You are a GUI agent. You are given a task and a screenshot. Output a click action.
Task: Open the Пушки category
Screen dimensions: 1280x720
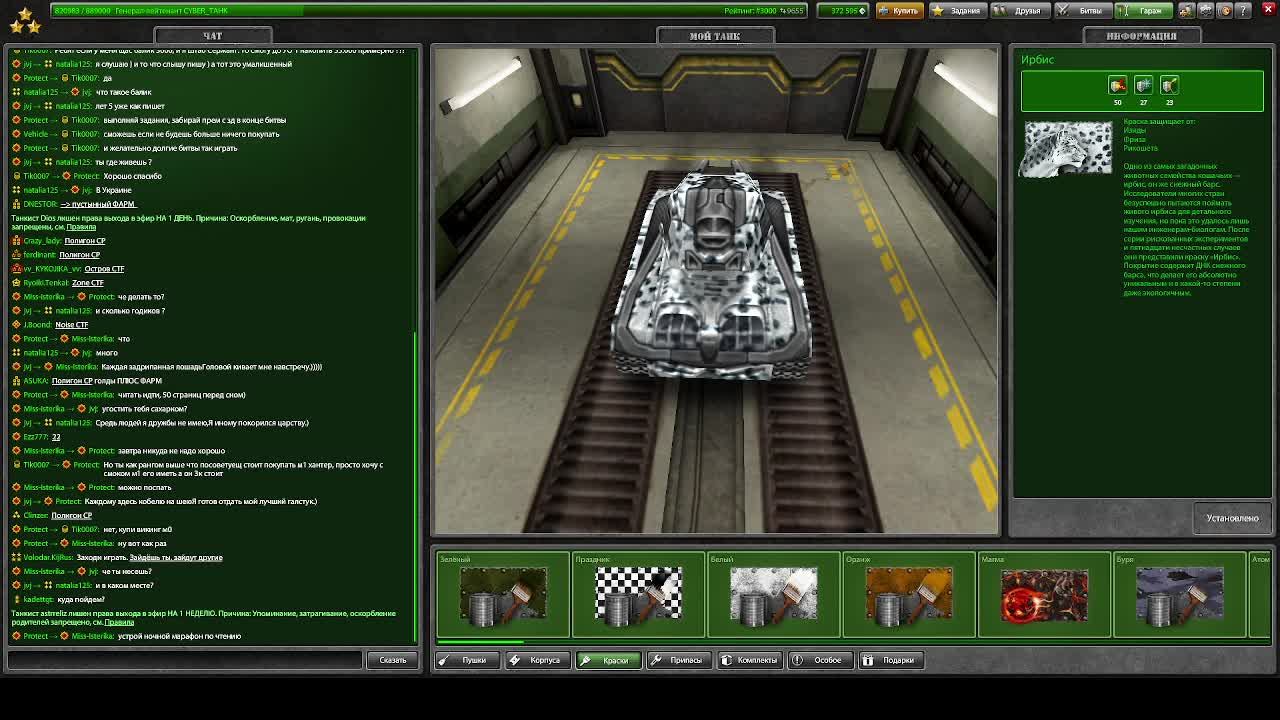point(466,660)
